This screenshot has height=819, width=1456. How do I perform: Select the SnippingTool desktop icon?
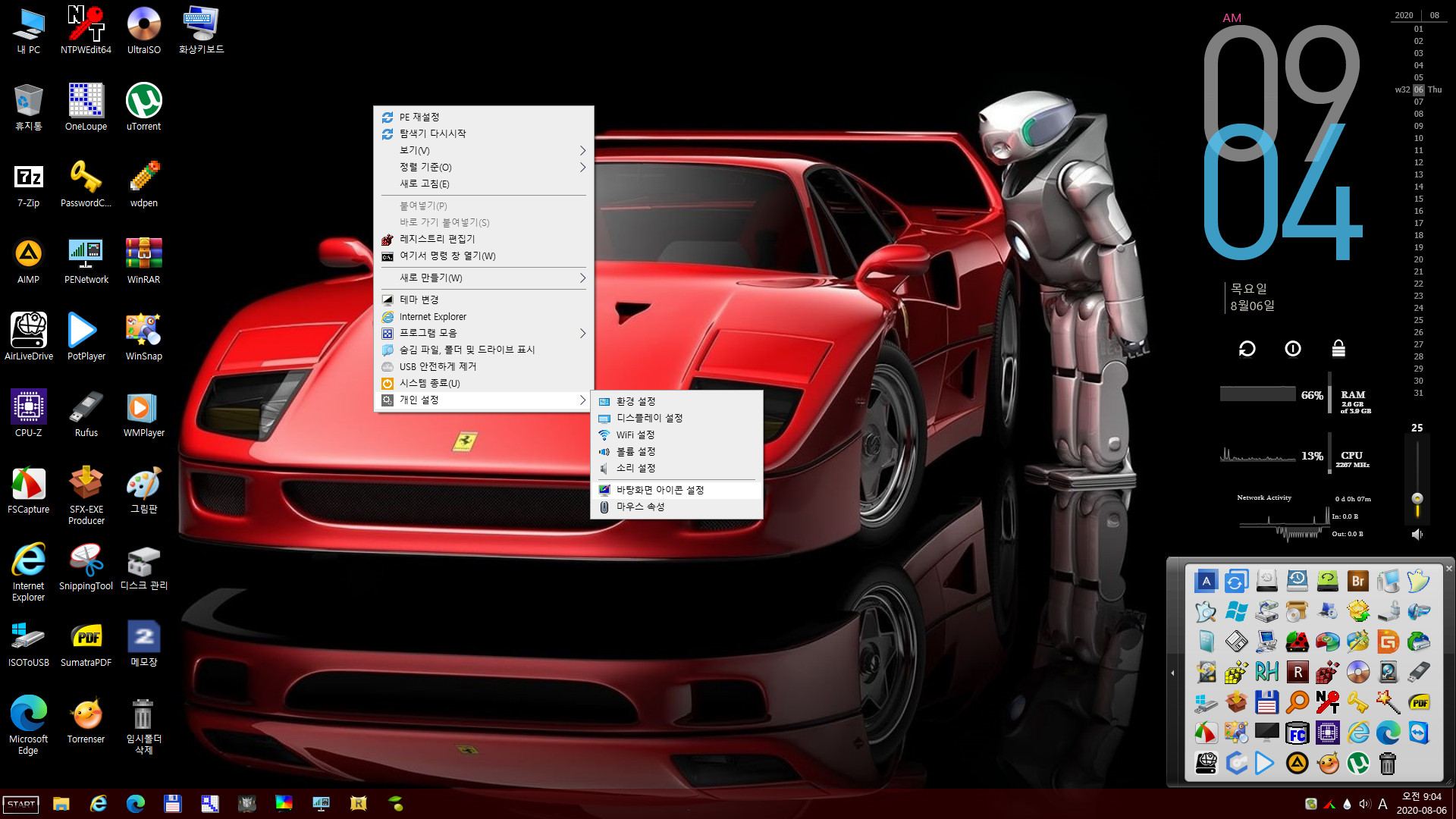coord(86,566)
